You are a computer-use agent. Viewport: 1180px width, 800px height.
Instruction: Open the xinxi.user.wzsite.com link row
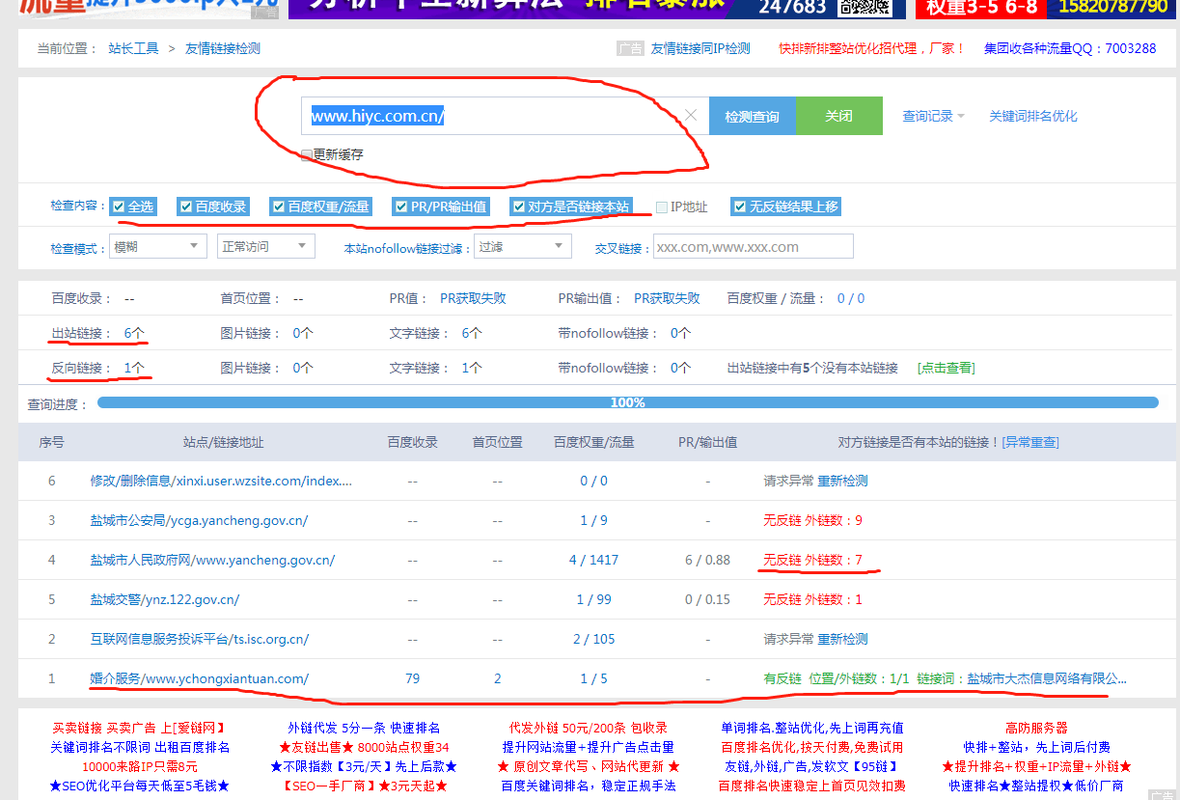220,481
